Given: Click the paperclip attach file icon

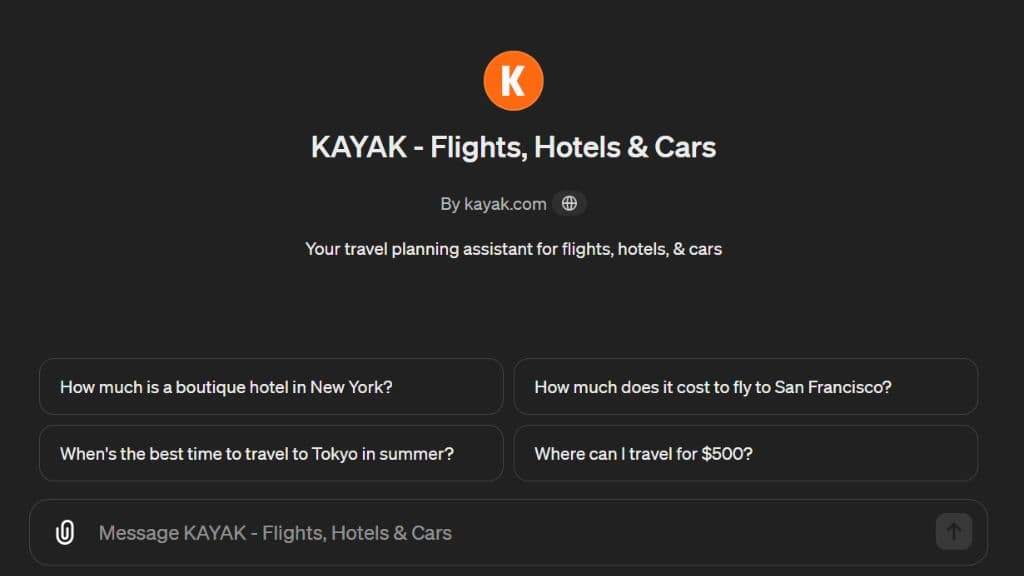Looking at the screenshot, I should 65,533.
